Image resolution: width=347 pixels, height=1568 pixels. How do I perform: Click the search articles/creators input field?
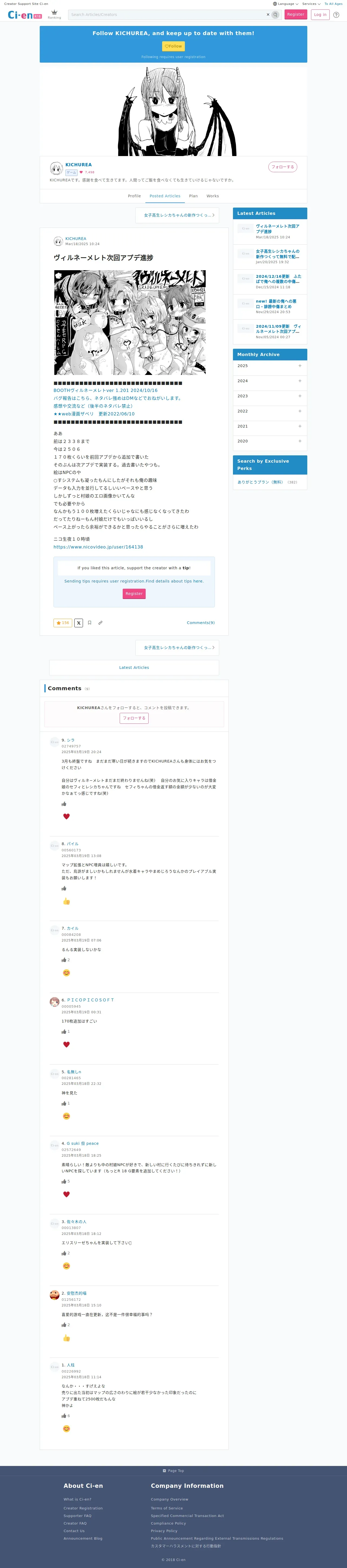pos(168,15)
